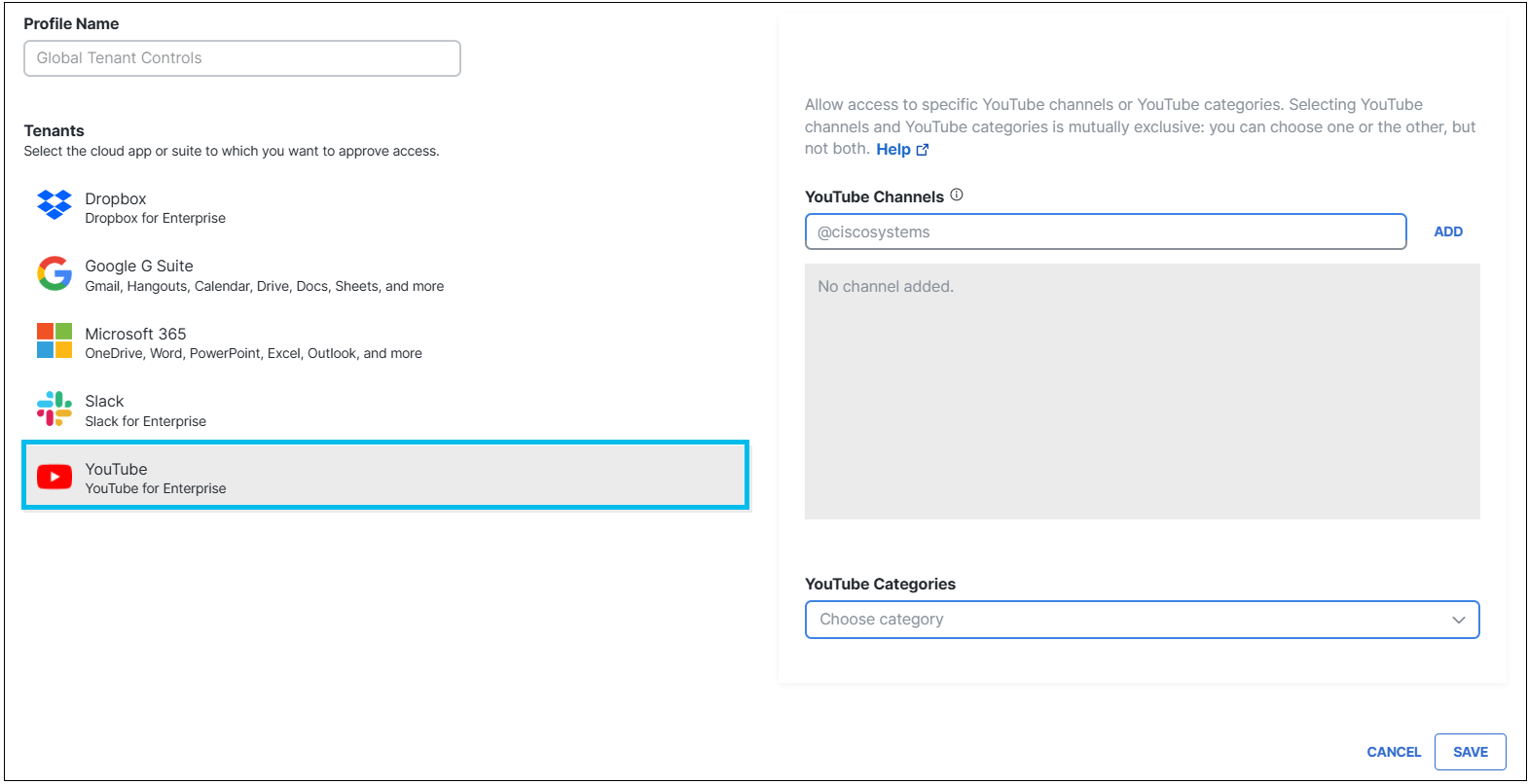Screen dimensions: 1528x784
Task: Click the CANCEL button
Action: coord(1394,752)
